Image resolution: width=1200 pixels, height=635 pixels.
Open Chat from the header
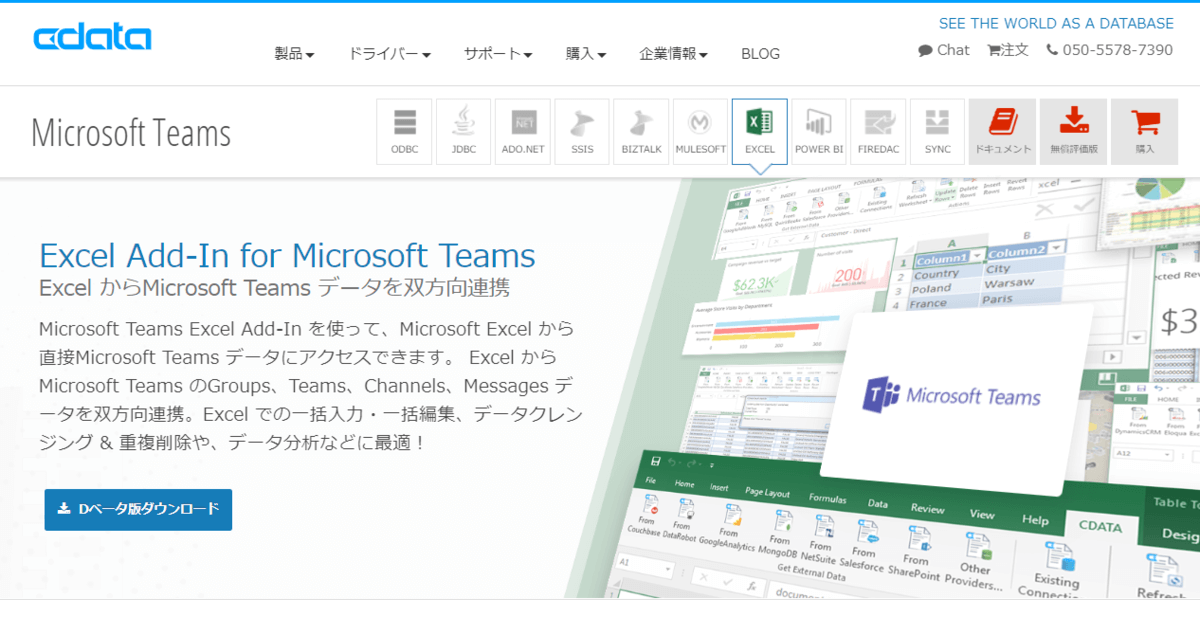[944, 50]
